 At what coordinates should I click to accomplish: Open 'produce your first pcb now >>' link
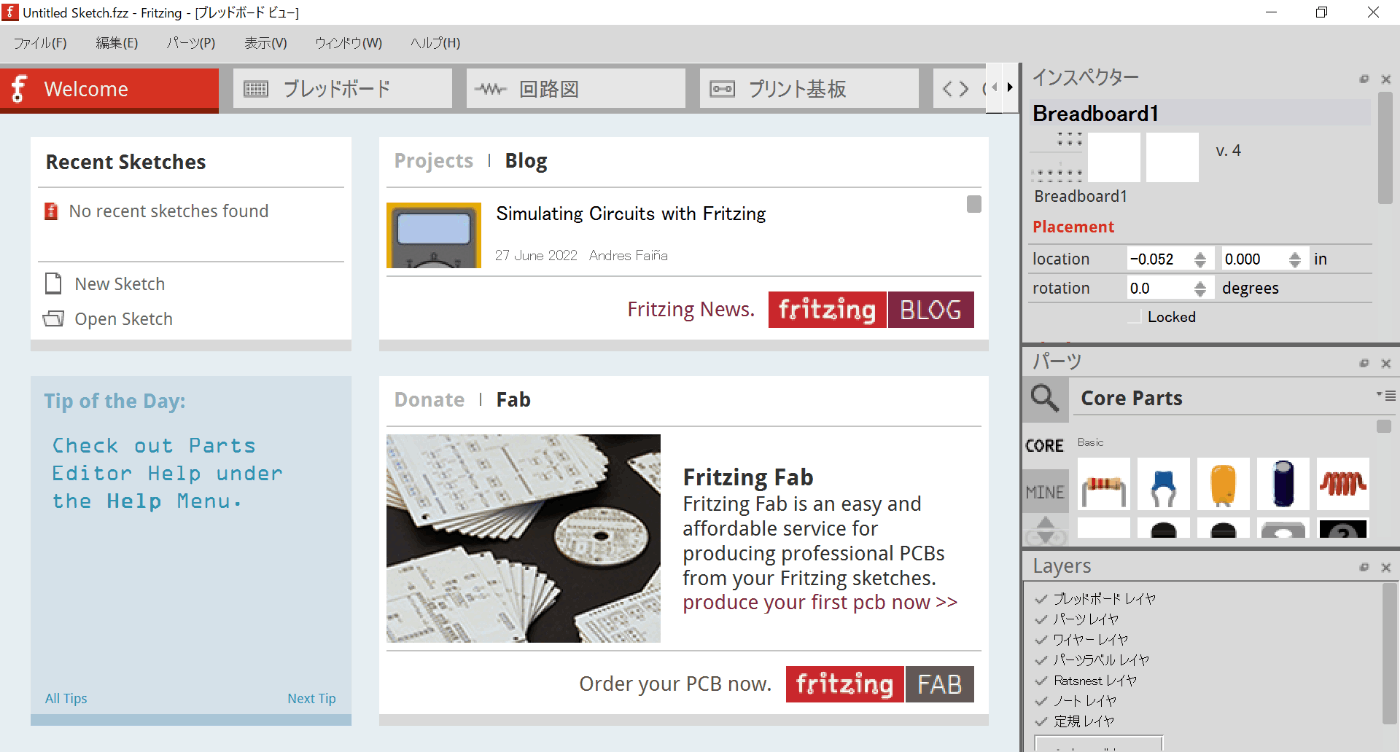(820, 602)
